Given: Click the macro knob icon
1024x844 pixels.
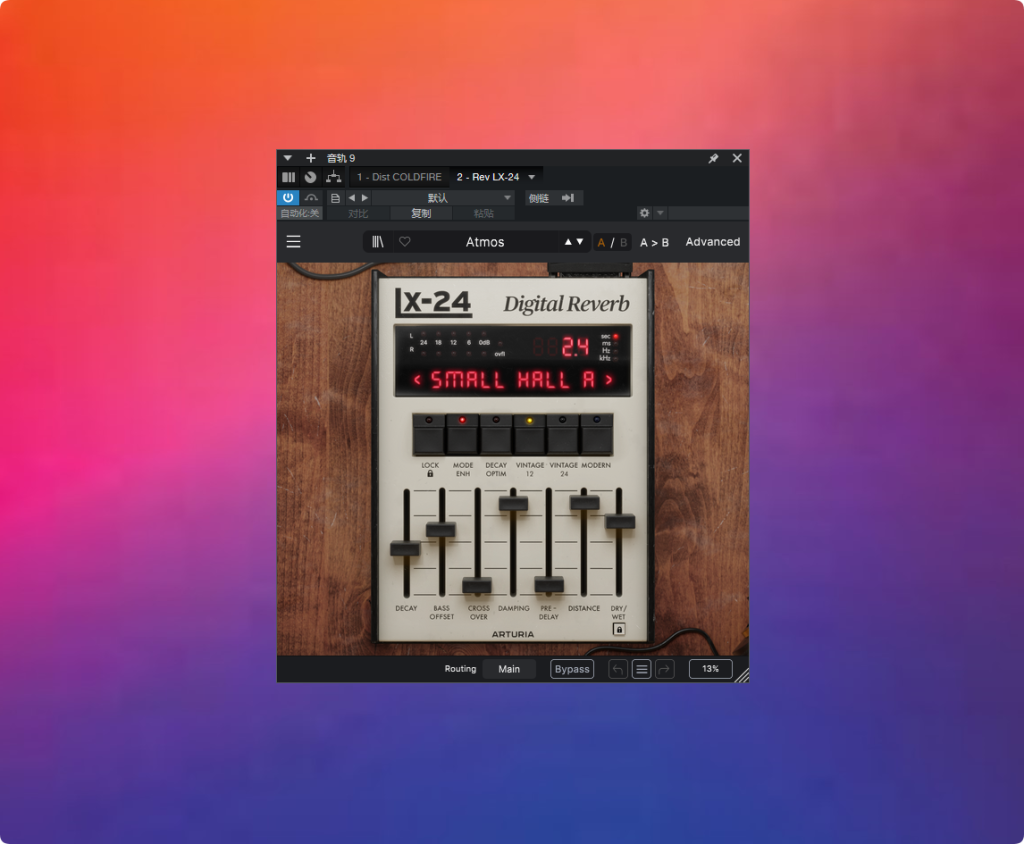Looking at the screenshot, I should [311, 177].
